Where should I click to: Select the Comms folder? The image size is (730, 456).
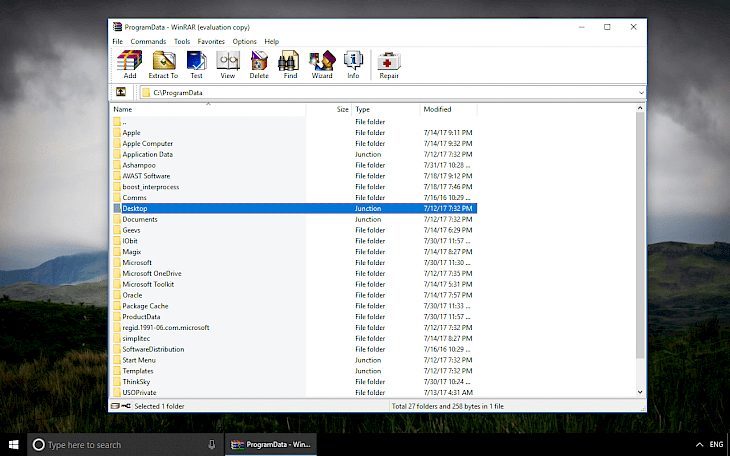(294, 197)
